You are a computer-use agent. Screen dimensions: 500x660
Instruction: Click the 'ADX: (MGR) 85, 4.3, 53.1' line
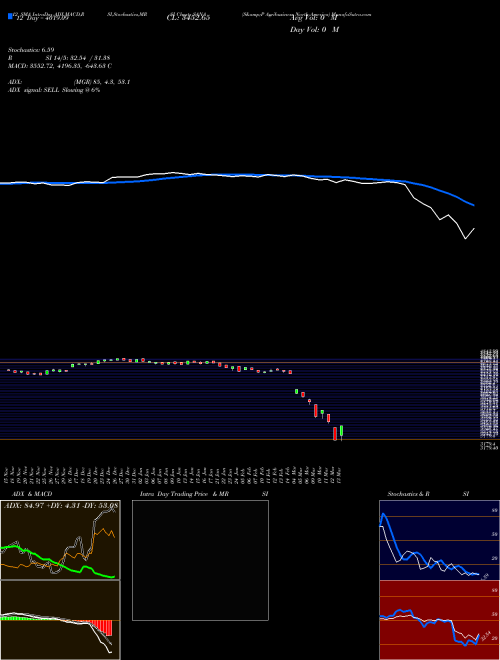pos(69,82)
